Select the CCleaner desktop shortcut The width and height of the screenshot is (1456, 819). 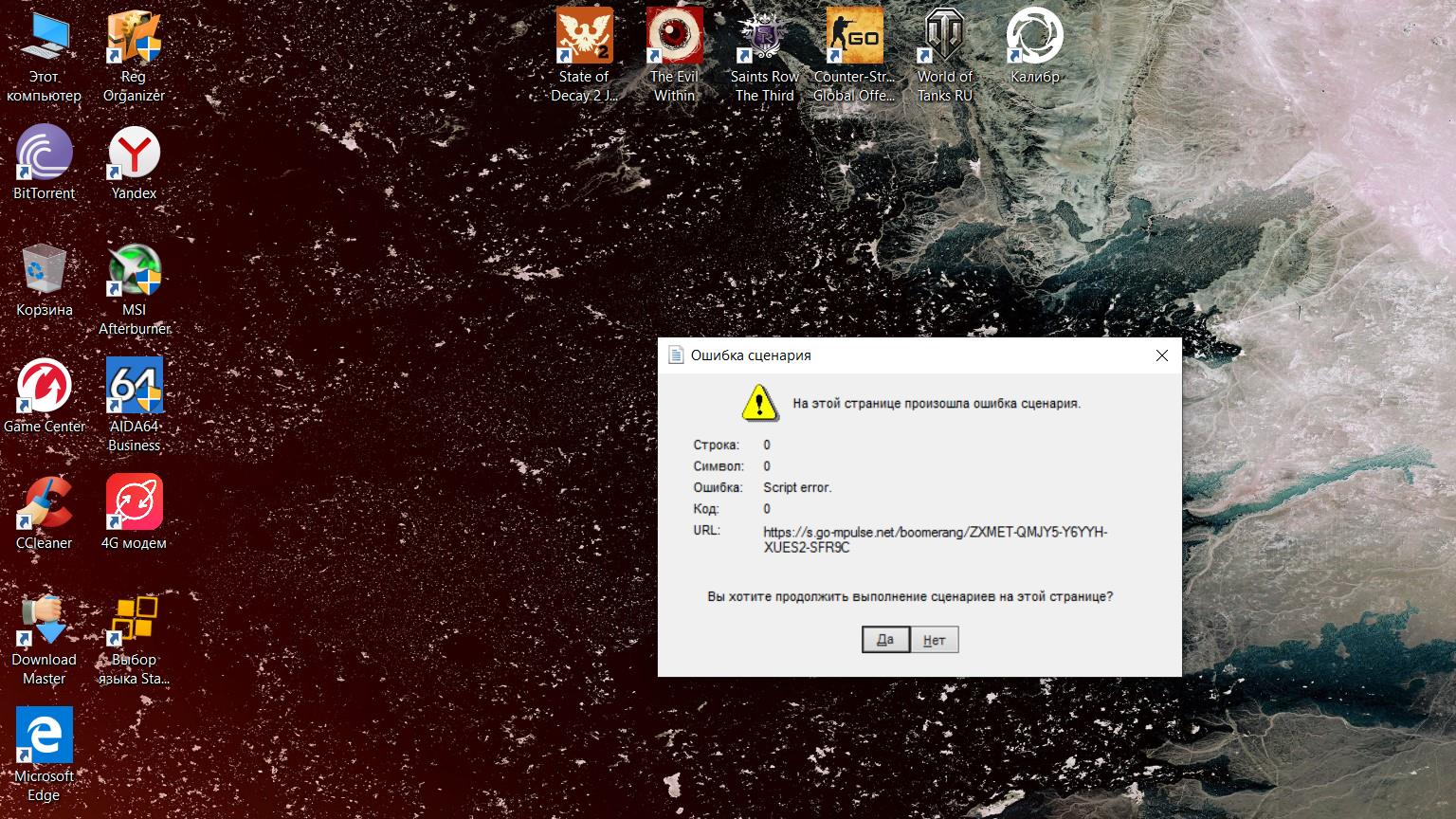[x=44, y=513]
